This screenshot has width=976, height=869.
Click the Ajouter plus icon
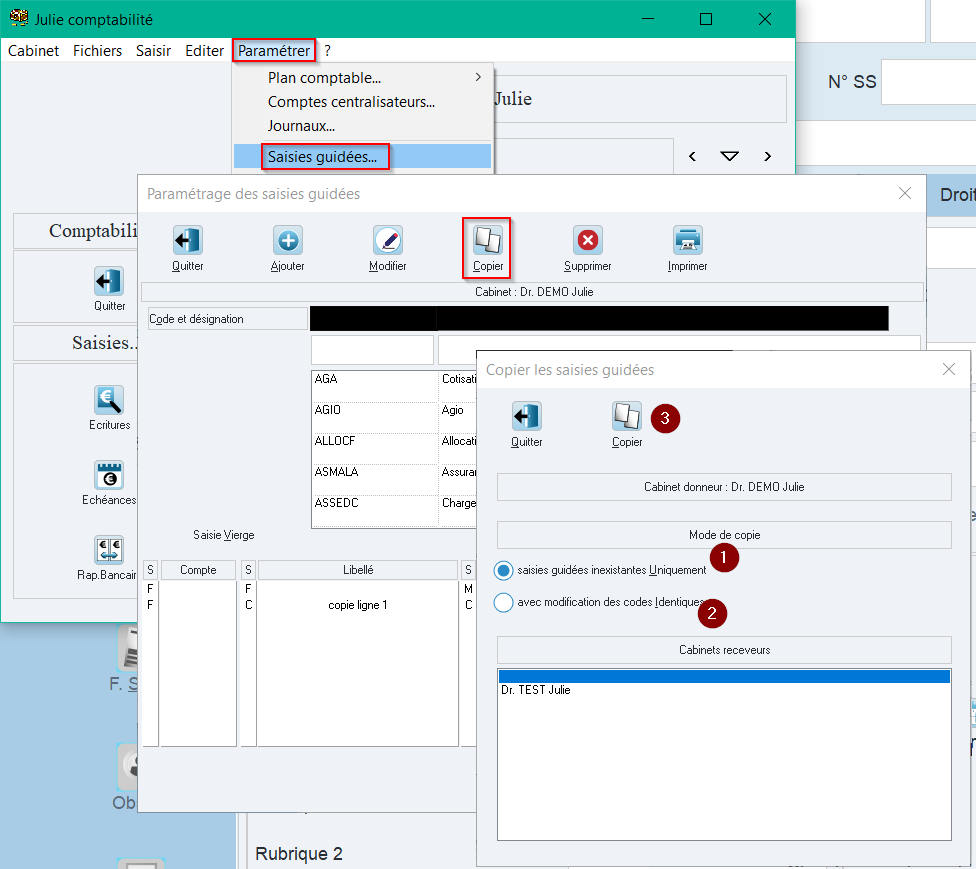pos(288,240)
